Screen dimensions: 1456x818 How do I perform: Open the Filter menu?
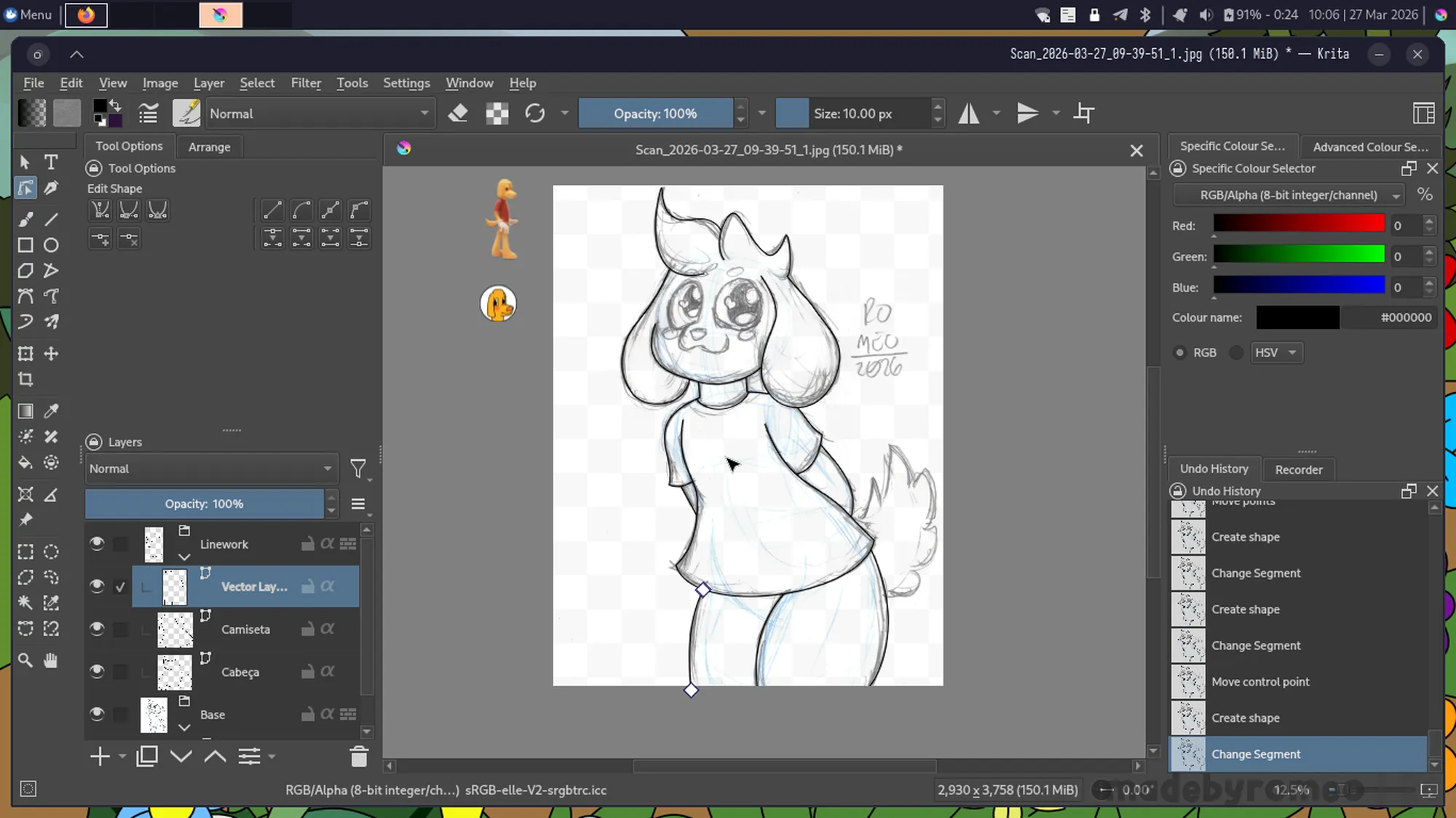pos(306,83)
